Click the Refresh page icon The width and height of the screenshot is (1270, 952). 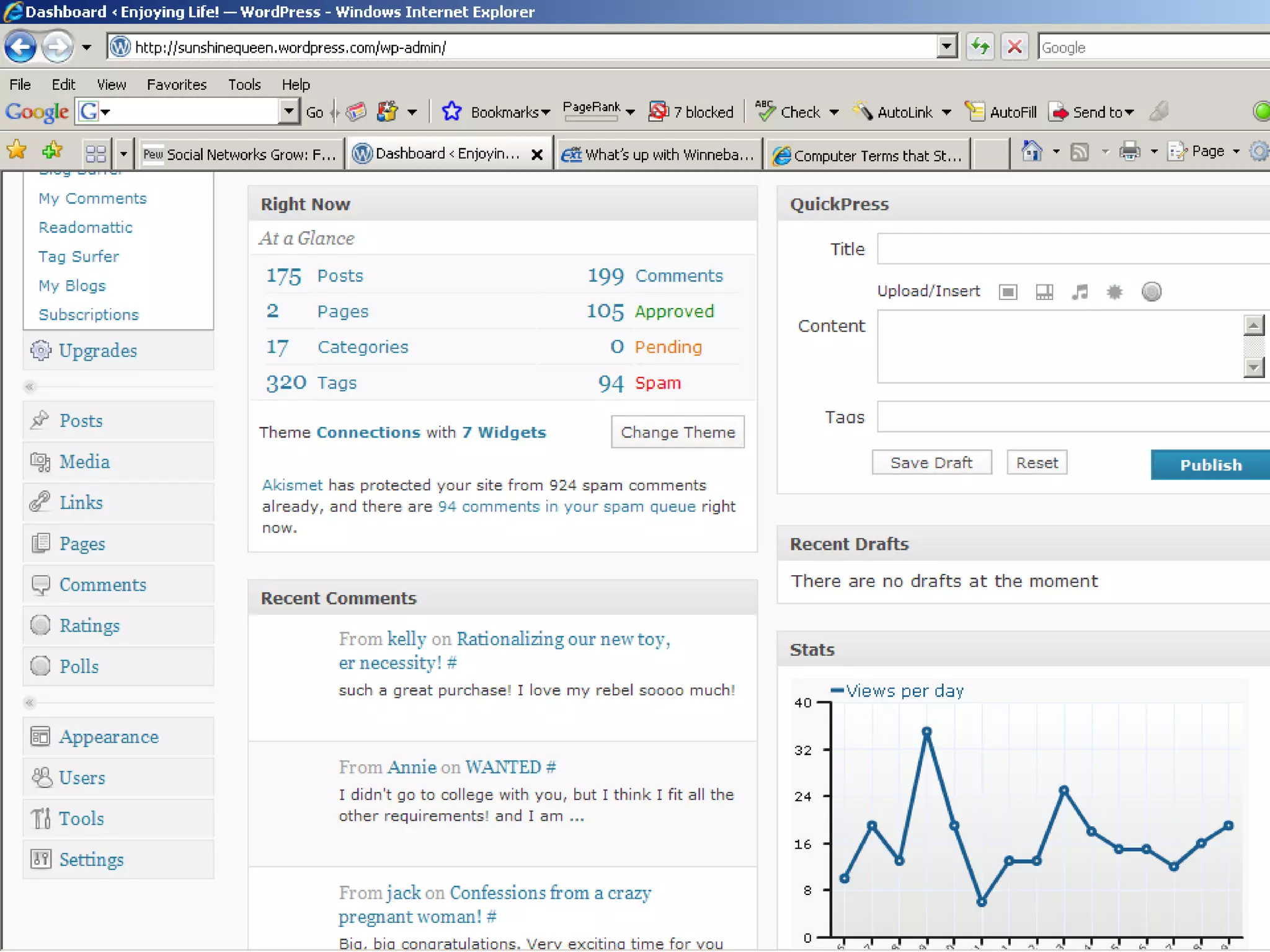point(980,47)
